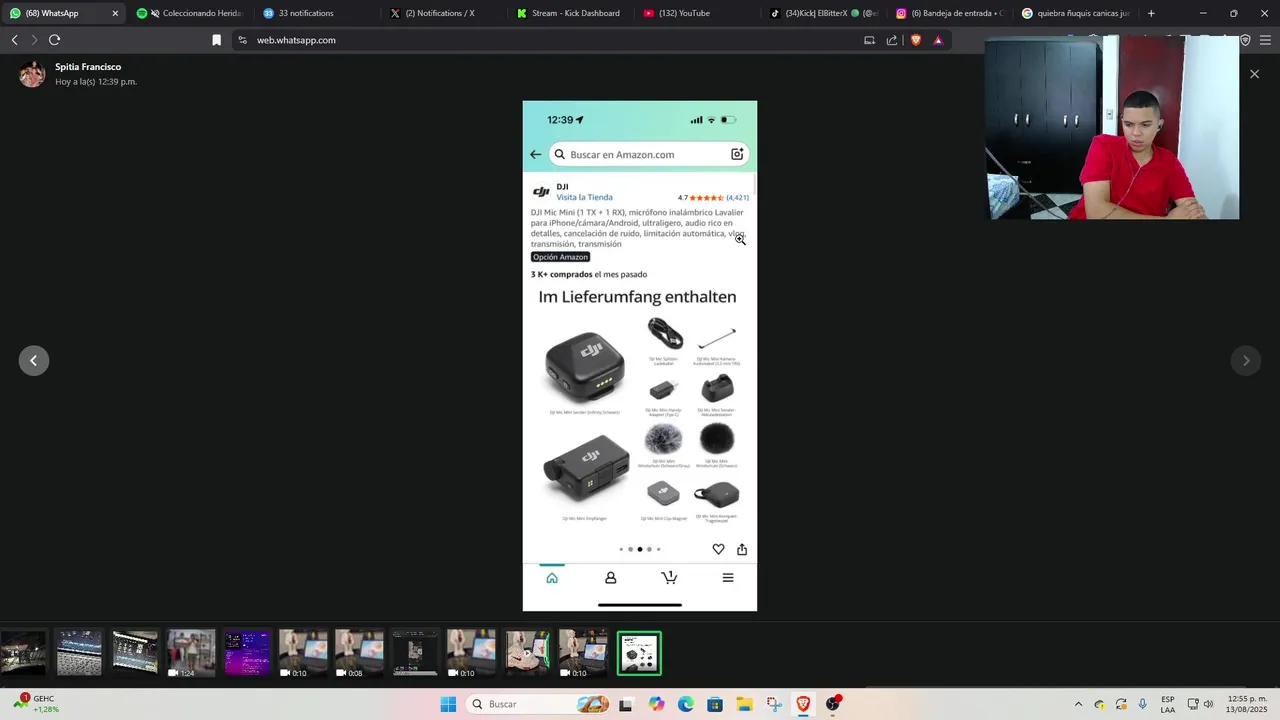Click the Brave Rewards triangle icon
This screenshot has height=720, width=1280.
pyautogui.click(x=938, y=40)
